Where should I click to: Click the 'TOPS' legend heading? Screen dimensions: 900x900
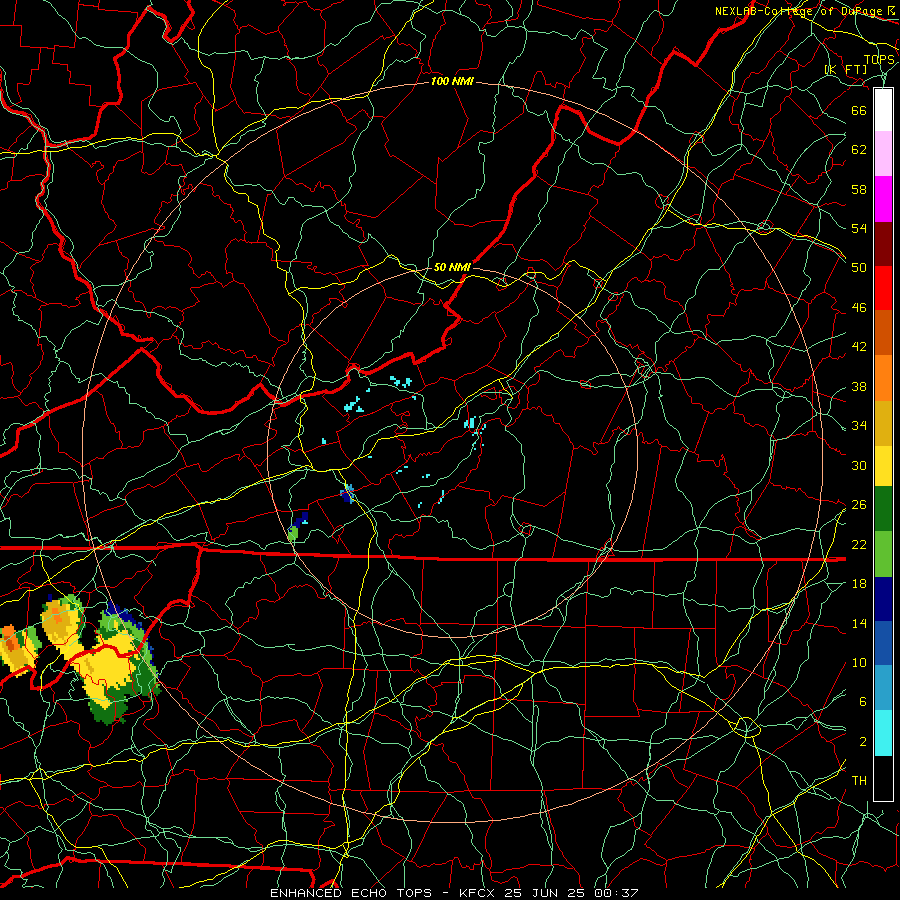(879, 59)
